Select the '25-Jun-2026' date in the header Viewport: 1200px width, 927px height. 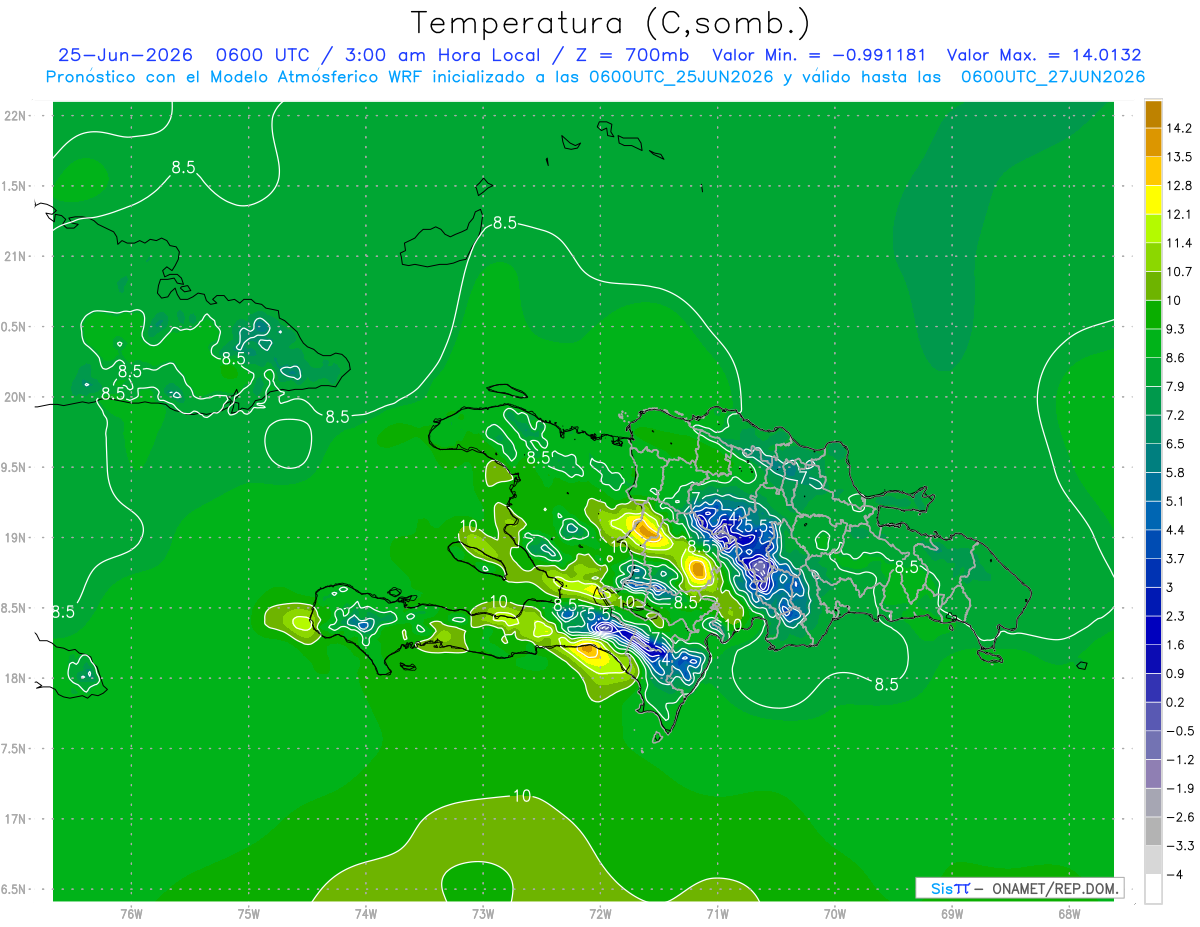click(125, 55)
